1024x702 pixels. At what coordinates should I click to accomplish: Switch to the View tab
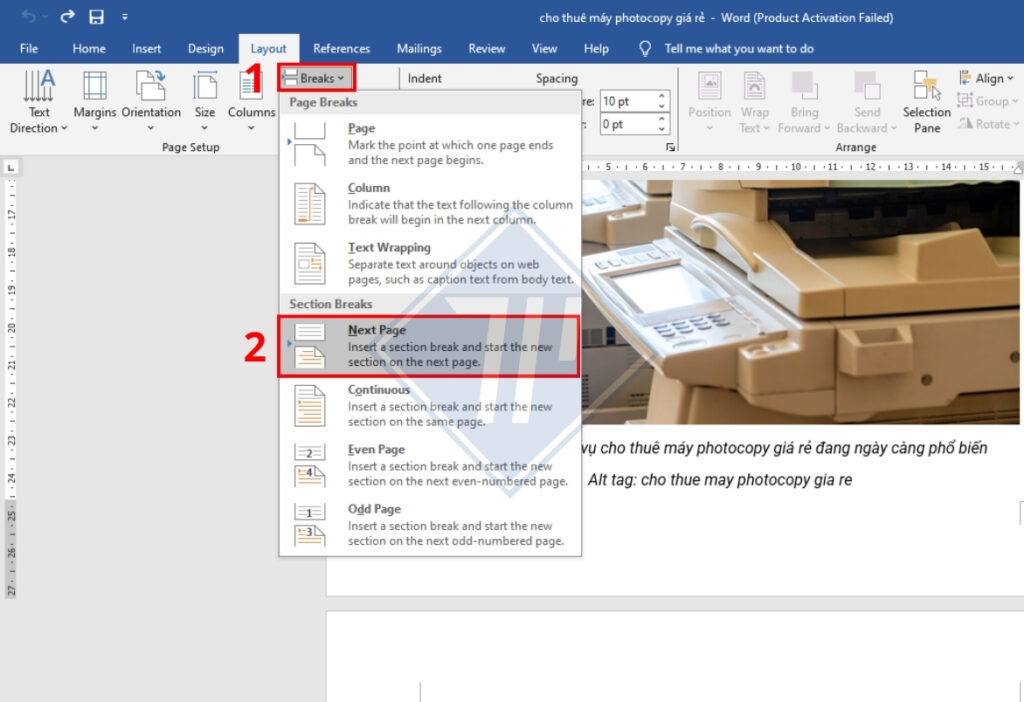[544, 48]
